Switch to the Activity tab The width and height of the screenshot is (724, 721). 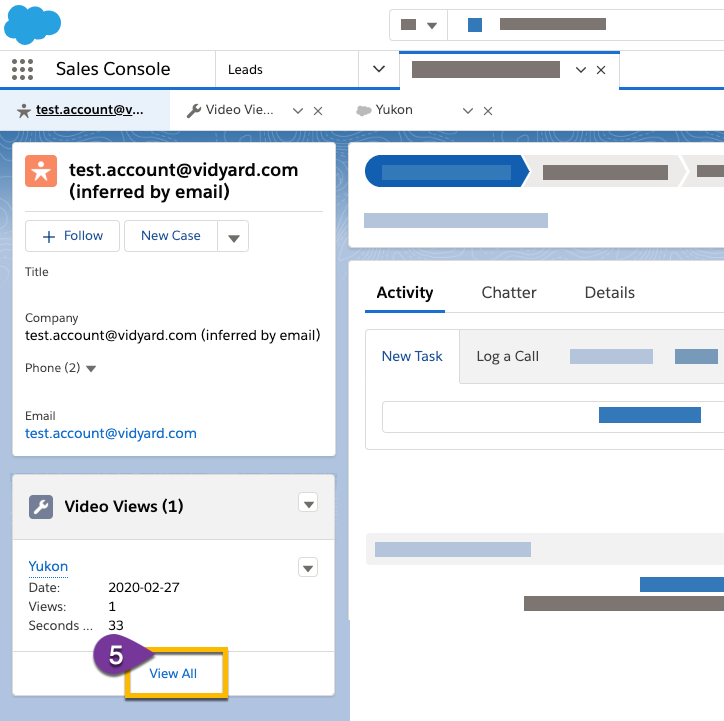(x=404, y=293)
